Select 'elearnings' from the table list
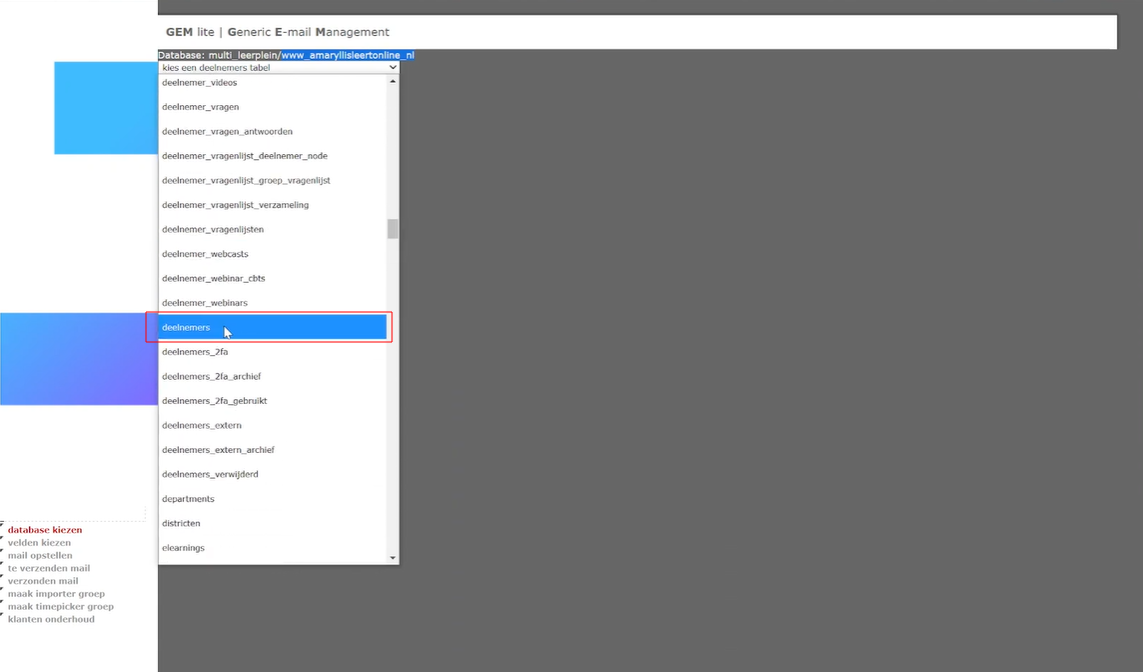1143x672 pixels. pos(183,548)
